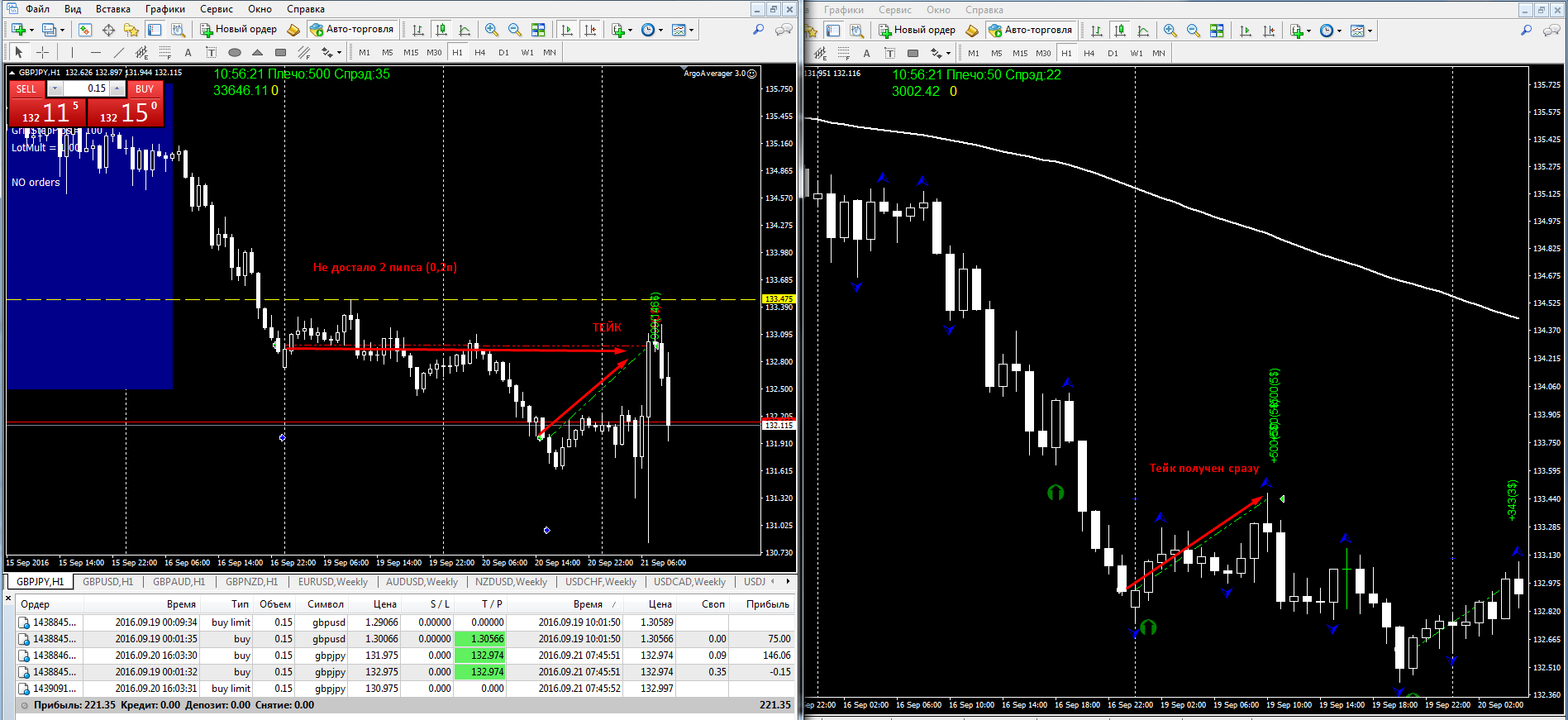Image resolution: width=1568 pixels, height=720 pixels.
Task: Expand indicators list dropdown, left window
Action: pyautogui.click(x=631, y=31)
